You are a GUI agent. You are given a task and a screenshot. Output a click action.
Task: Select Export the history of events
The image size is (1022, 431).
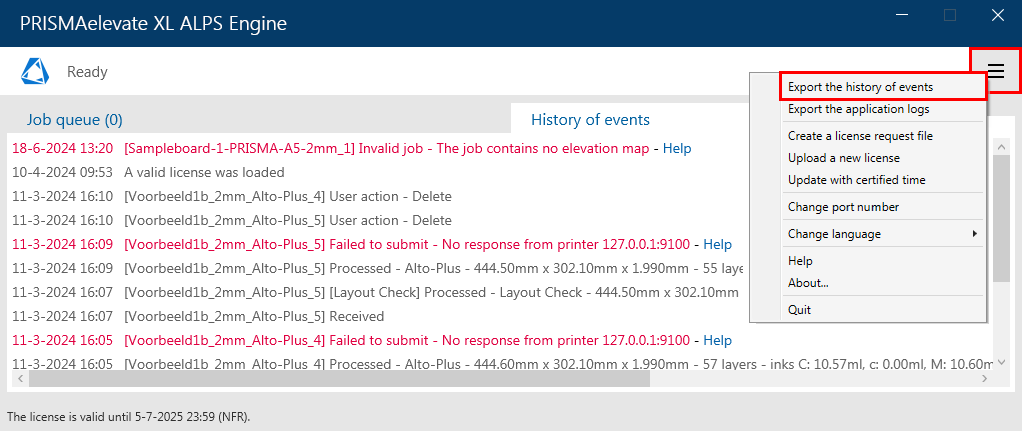[883, 87]
